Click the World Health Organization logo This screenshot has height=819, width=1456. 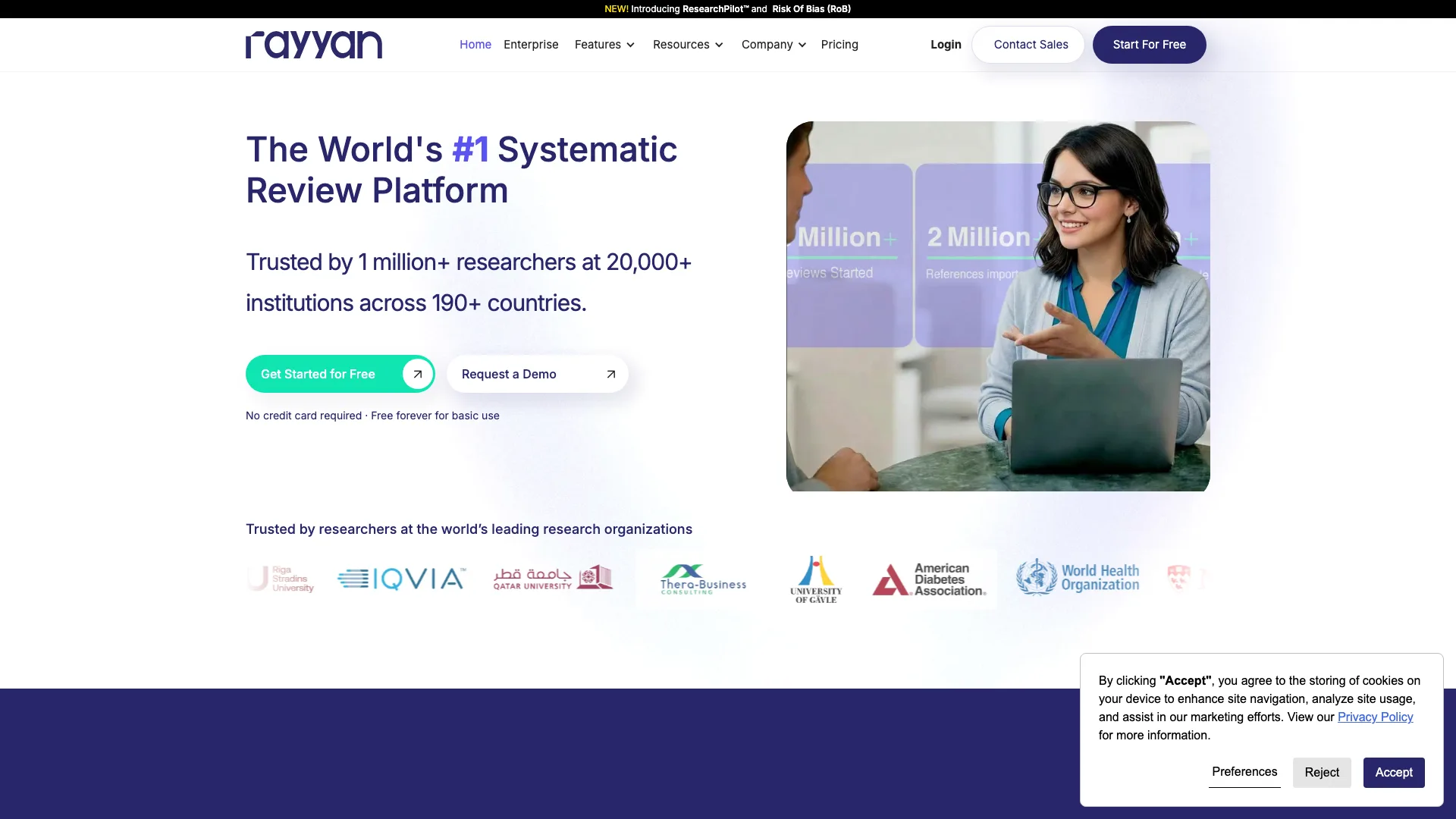click(x=1078, y=578)
